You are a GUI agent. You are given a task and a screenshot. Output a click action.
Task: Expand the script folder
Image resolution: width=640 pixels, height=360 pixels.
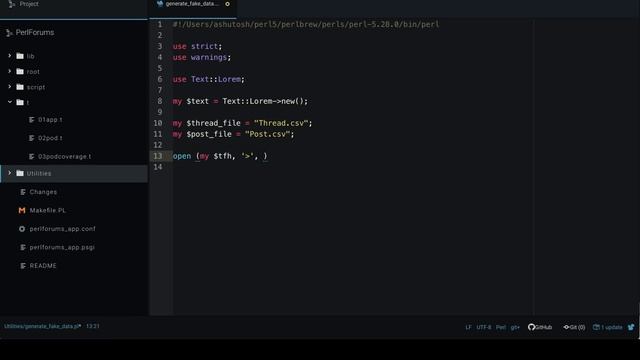[x=9, y=87]
